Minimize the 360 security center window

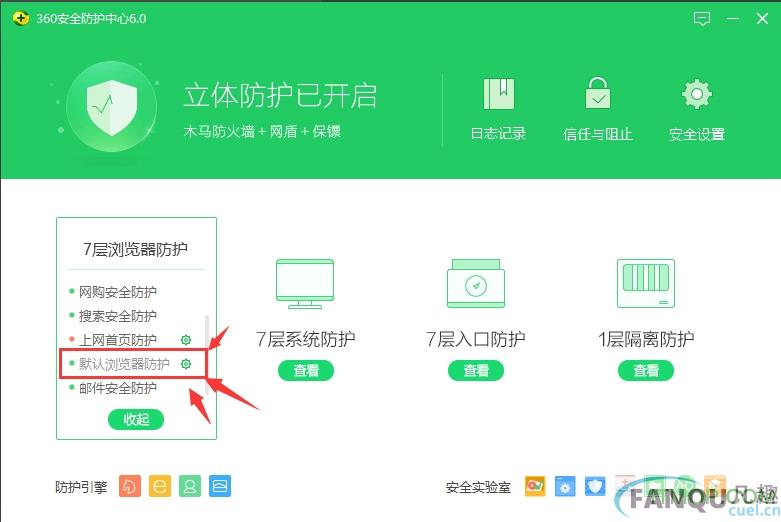click(733, 19)
